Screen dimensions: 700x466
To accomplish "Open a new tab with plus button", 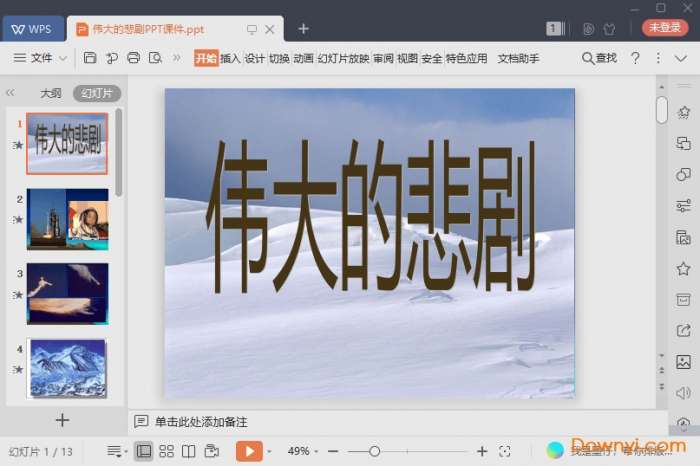I will [304, 29].
